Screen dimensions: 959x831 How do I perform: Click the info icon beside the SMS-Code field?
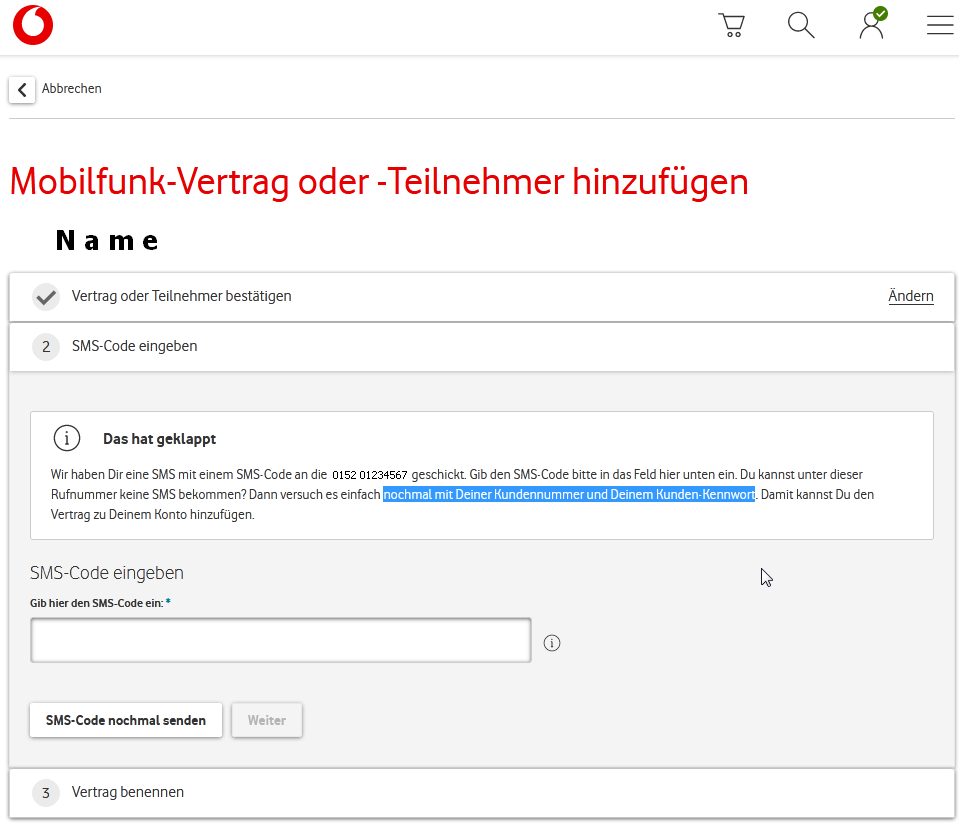click(551, 643)
